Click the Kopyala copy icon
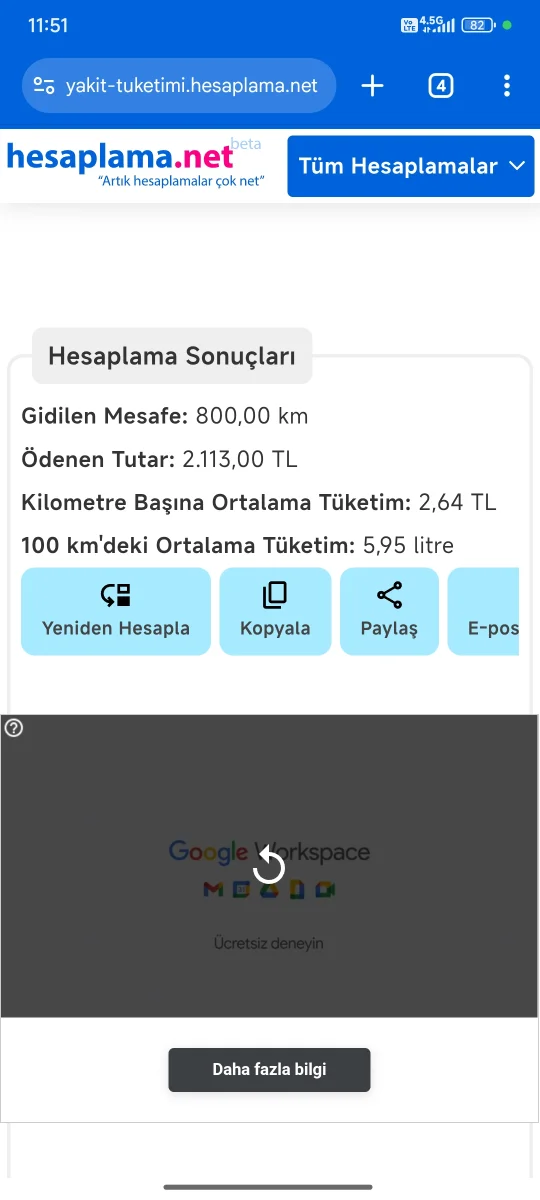This screenshot has width=540, height=1200. 275,596
